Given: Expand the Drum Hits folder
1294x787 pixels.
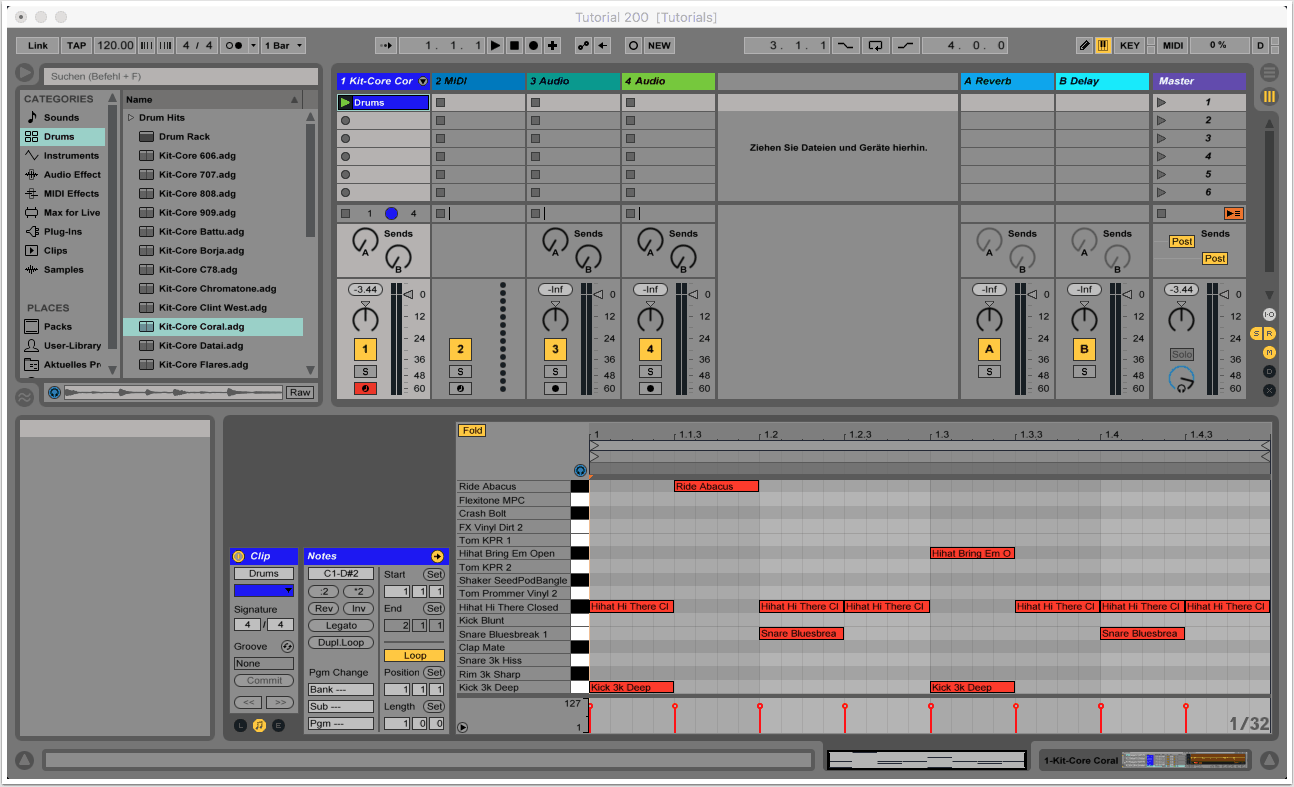Looking at the screenshot, I should [130, 118].
